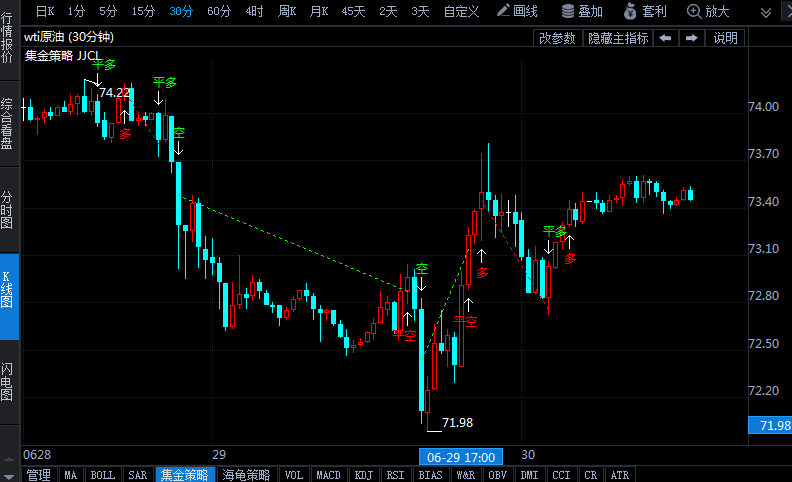792x482 pixels.
Task: Select the 日K daily chart period
Action: pos(45,11)
